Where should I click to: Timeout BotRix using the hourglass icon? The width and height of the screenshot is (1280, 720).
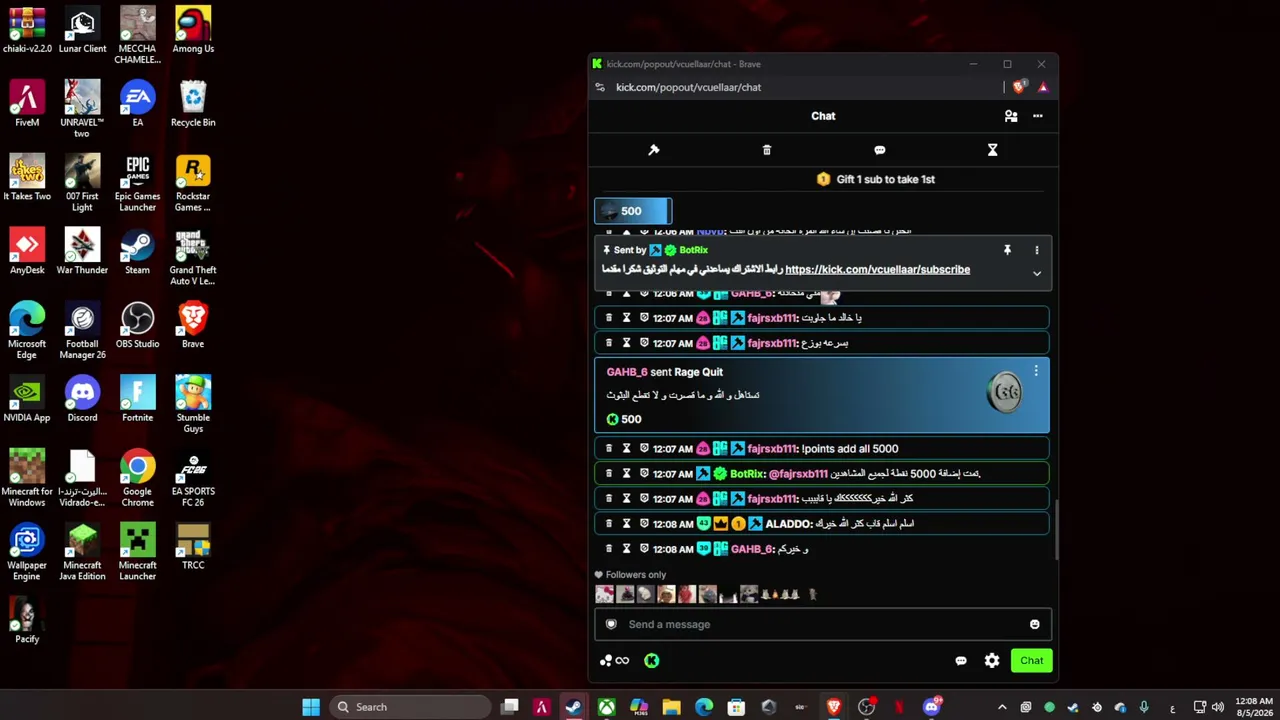coord(626,474)
